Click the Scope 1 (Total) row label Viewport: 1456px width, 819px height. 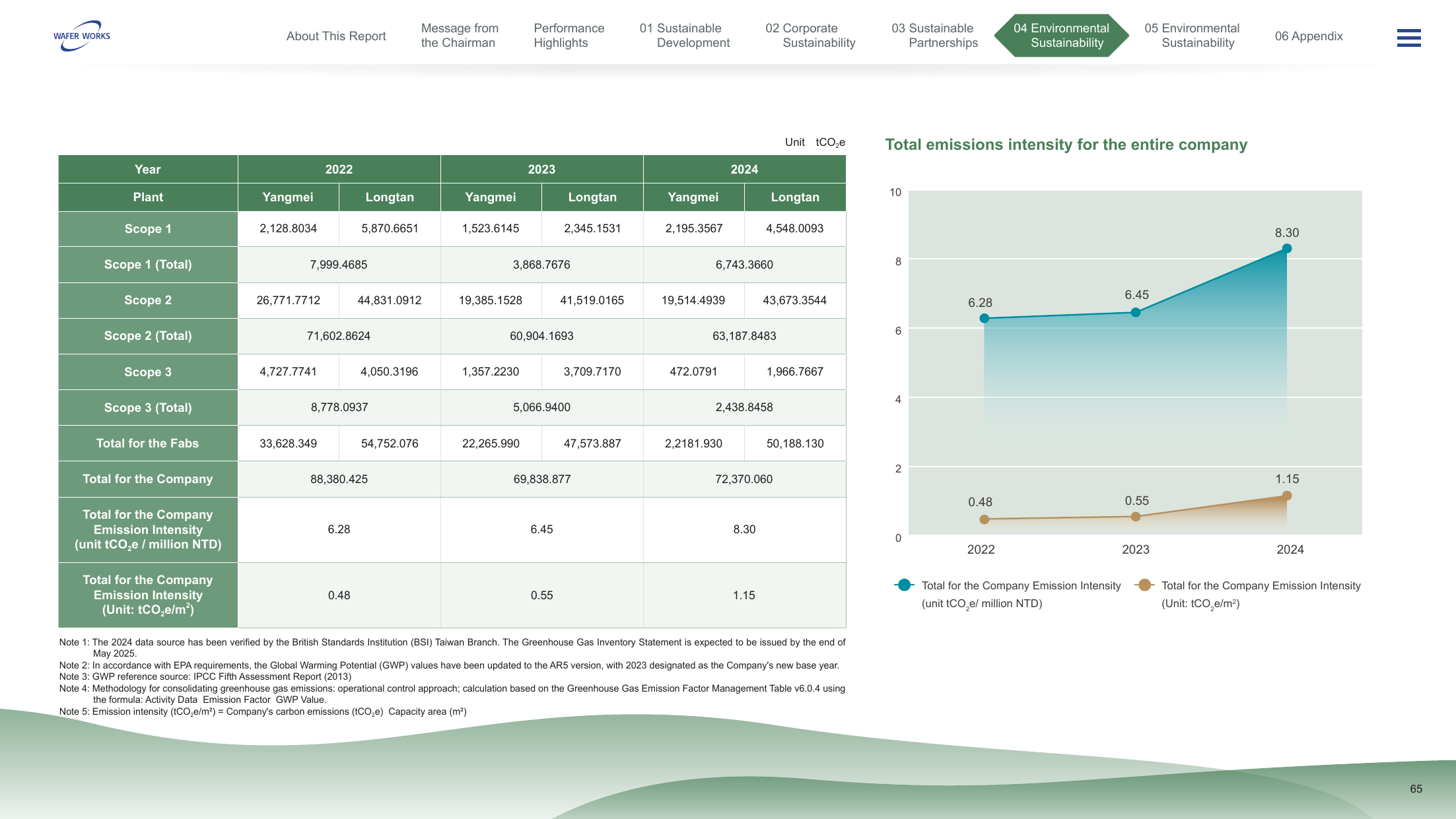click(148, 265)
